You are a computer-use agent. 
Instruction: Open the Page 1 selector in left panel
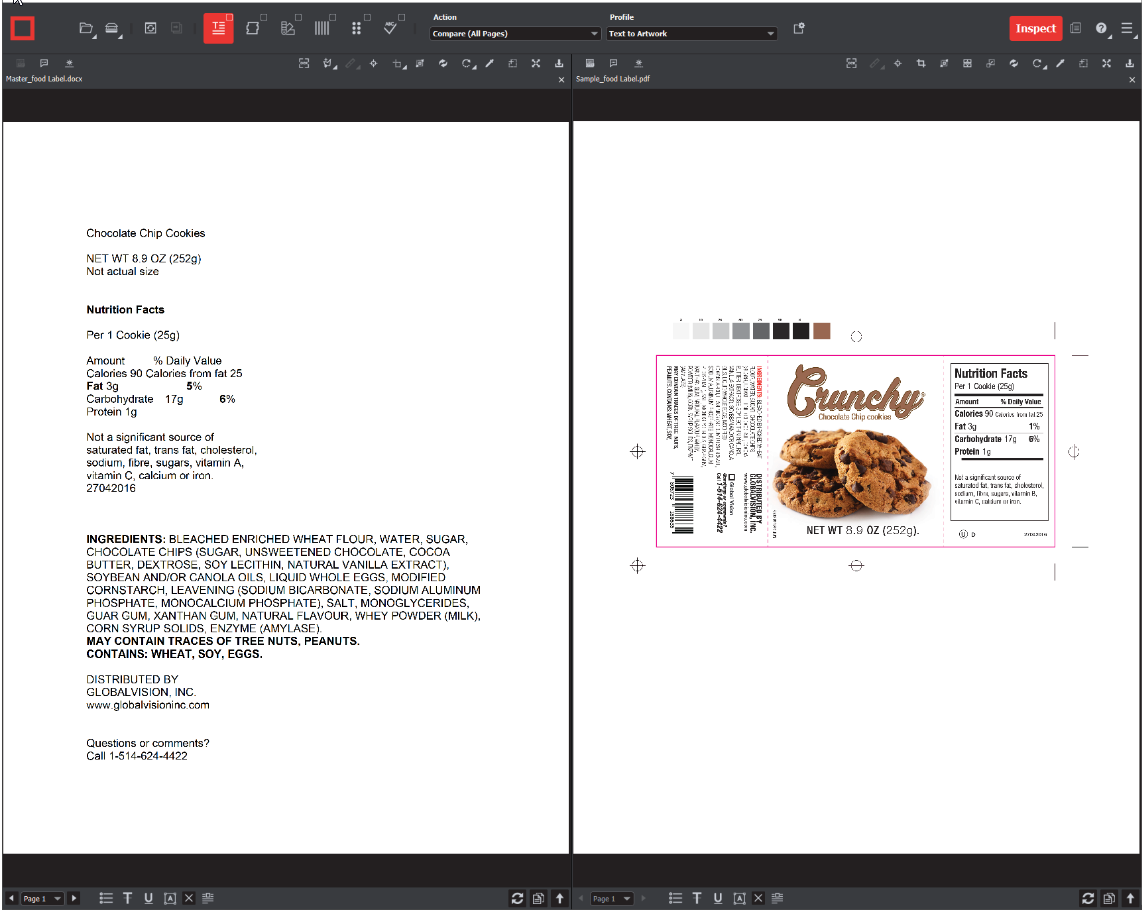click(42, 899)
